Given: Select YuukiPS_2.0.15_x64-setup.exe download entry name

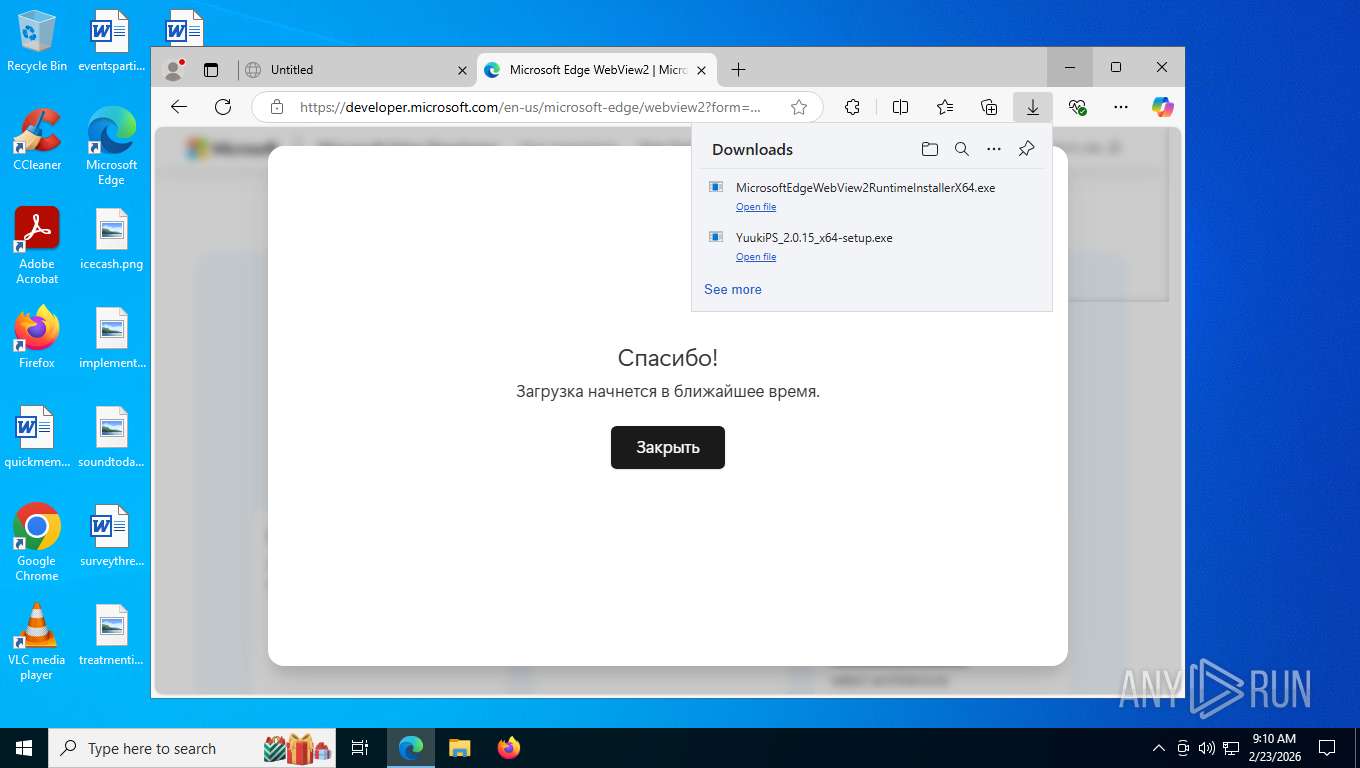Looking at the screenshot, I should point(814,238).
